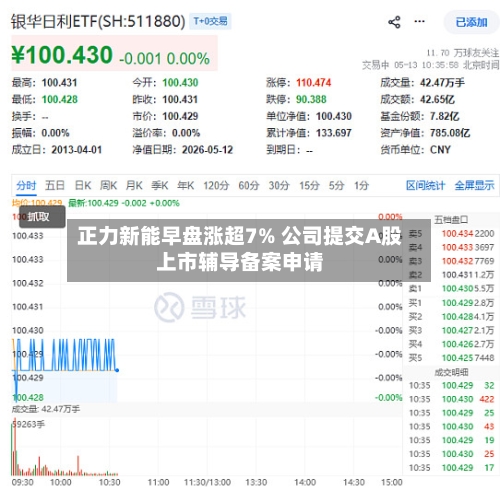500x502 pixels.
Task: Click the 成立日 value 2013-04-01
Action: (76, 150)
